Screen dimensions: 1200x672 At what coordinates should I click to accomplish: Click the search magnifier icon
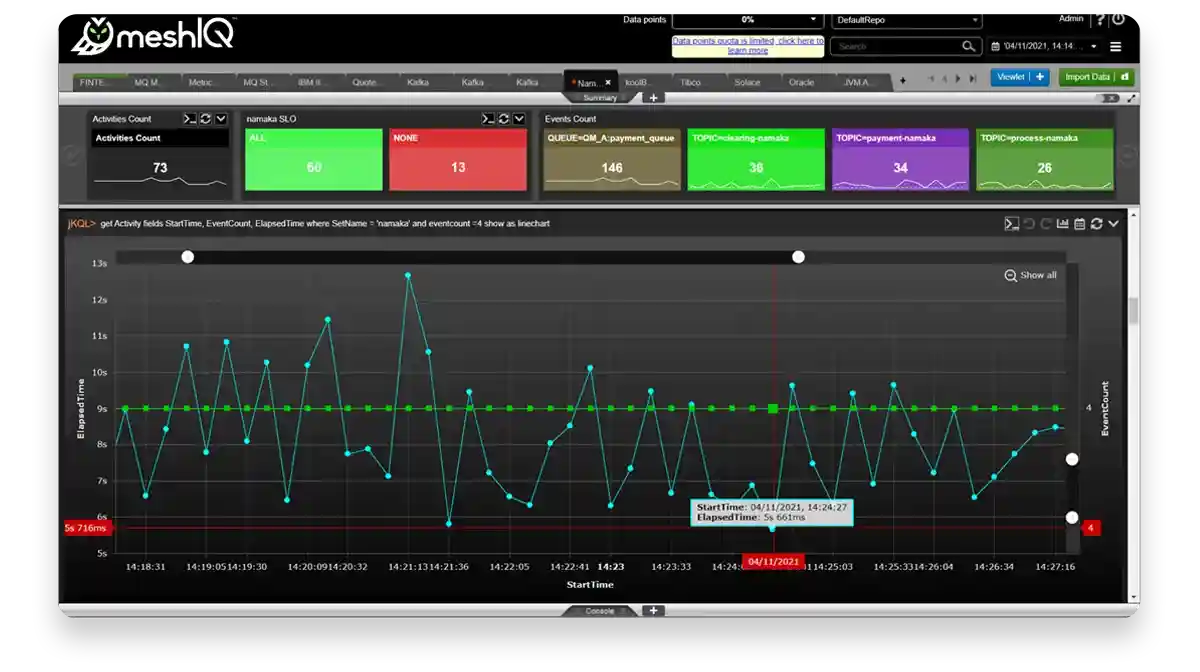click(968, 46)
